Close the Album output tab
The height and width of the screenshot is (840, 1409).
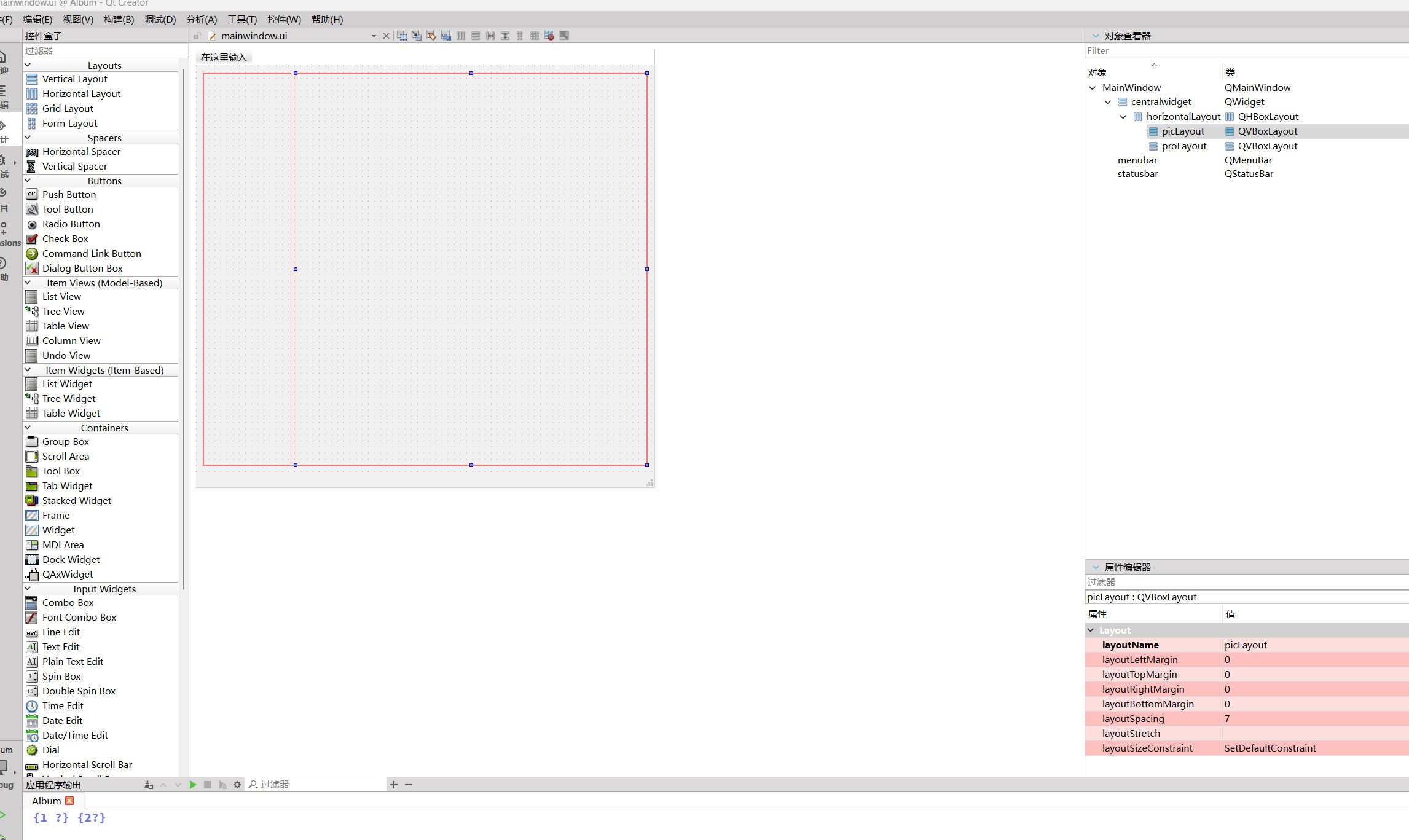pyautogui.click(x=69, y=801)
